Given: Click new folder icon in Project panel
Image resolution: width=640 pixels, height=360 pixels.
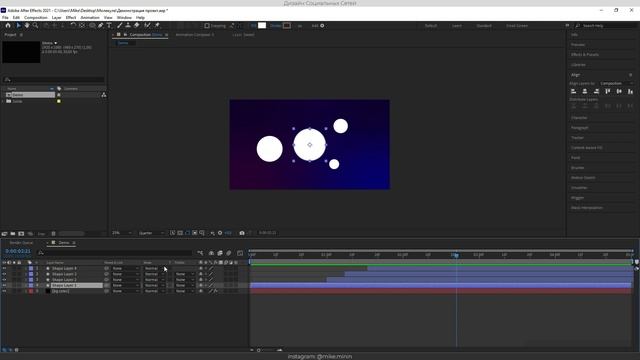Looking at the screenshot, I should tap(13, 233).
